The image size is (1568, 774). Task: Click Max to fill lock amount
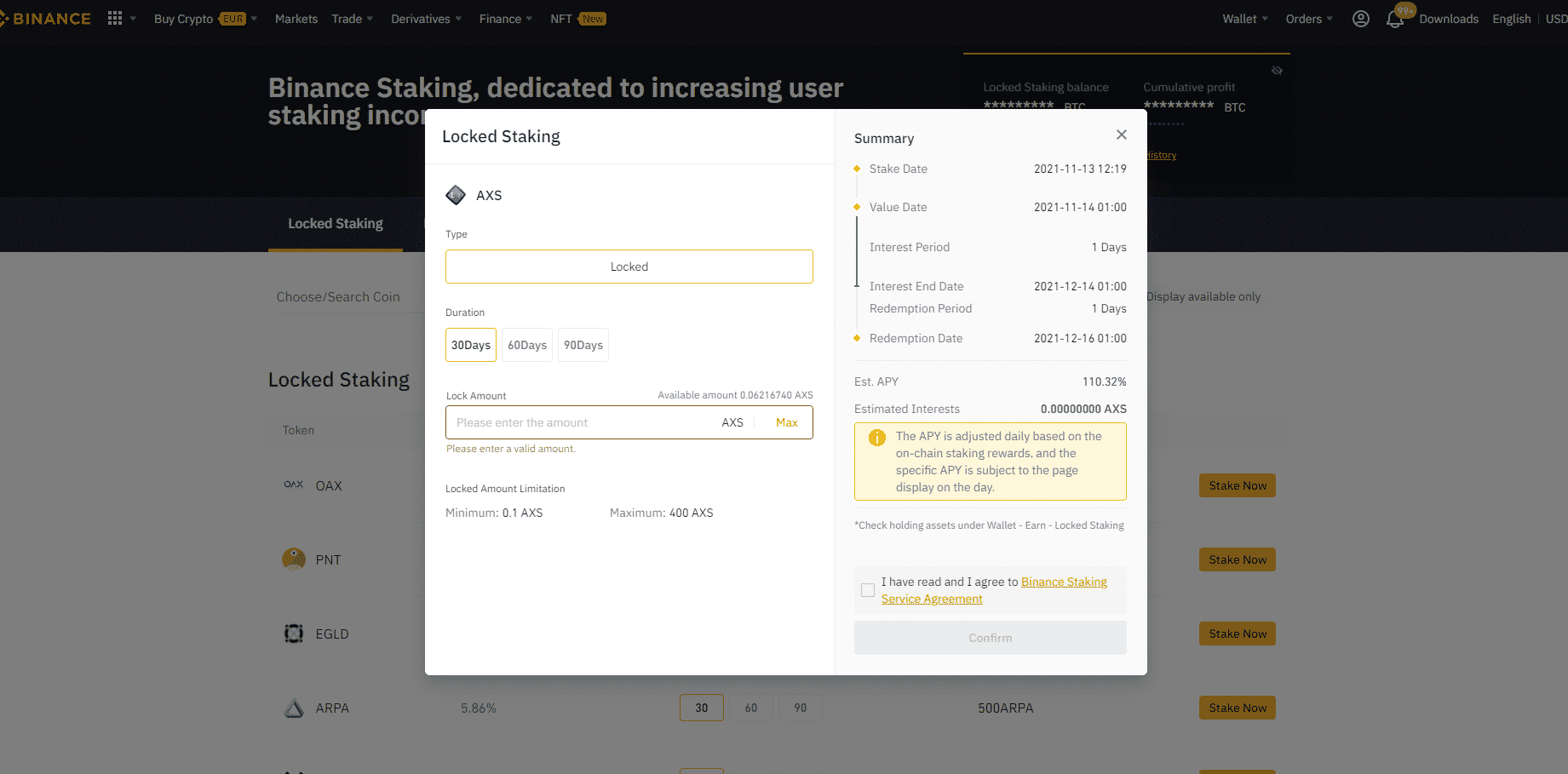coord(786,422)
